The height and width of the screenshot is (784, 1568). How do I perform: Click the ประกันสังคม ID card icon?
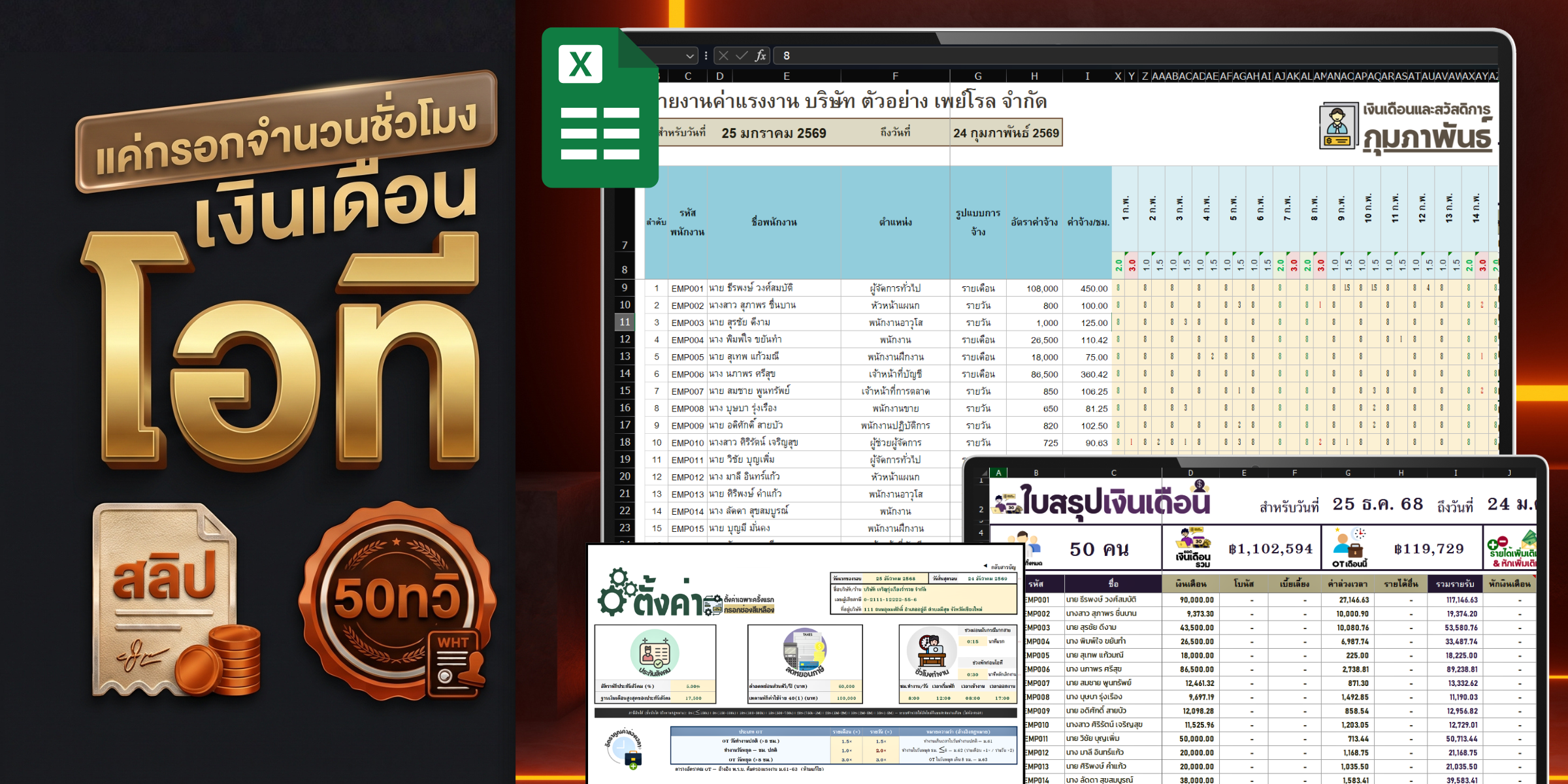coord(655,653)
